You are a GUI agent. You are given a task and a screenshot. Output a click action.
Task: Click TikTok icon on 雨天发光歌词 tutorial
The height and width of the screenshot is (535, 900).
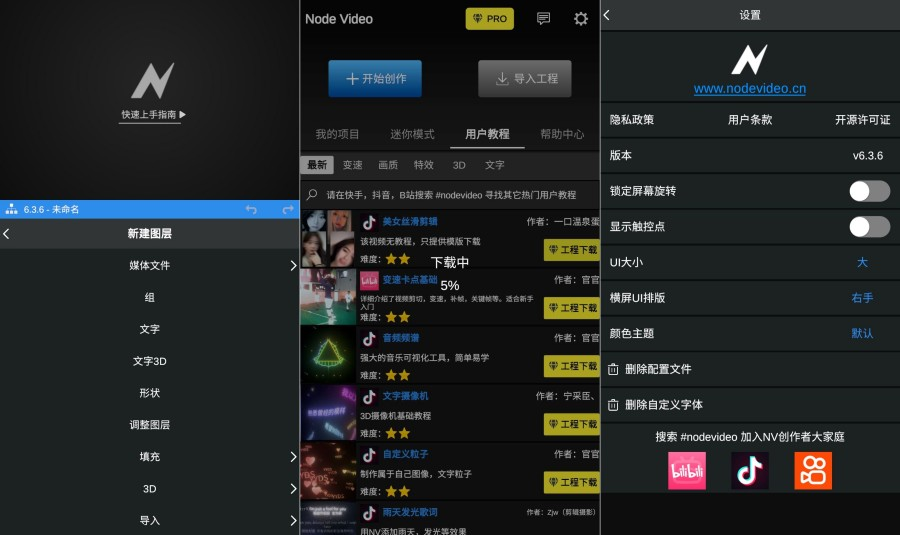coord(369,513)
